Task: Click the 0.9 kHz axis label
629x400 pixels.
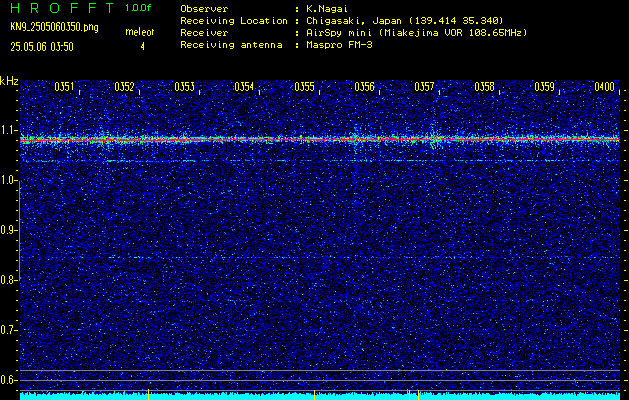Action: tap(8, 230)
